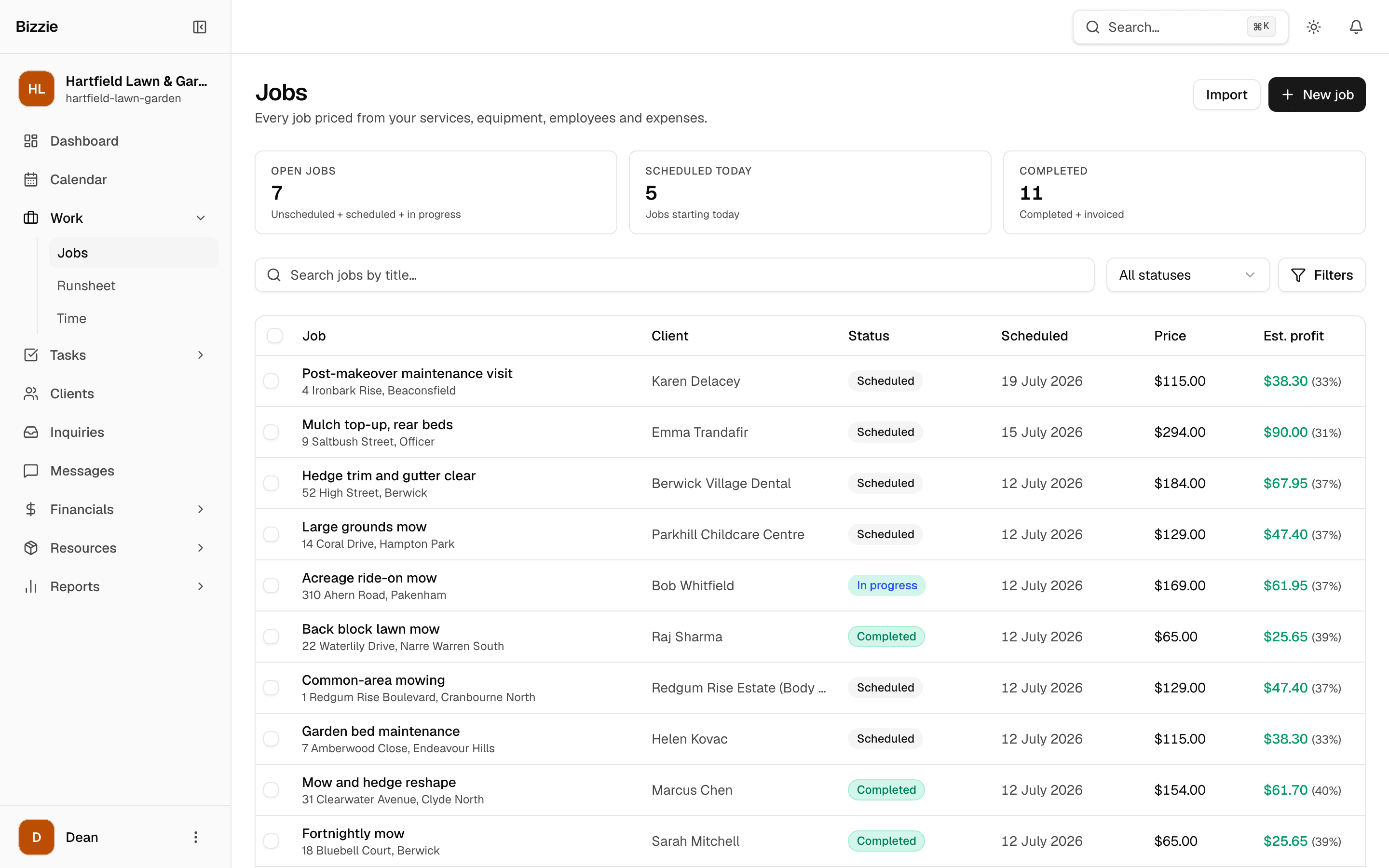Click the Clients people icon

[31, 393]
